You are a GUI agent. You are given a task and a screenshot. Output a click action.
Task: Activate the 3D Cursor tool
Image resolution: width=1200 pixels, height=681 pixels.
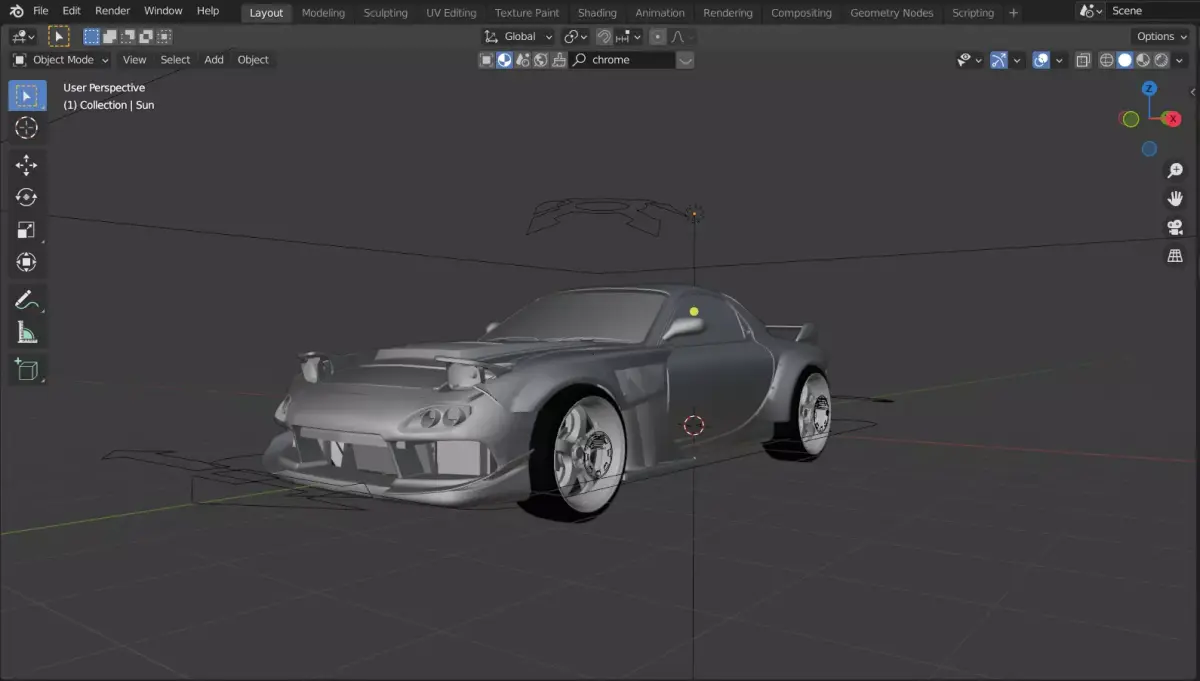[27, 128]
